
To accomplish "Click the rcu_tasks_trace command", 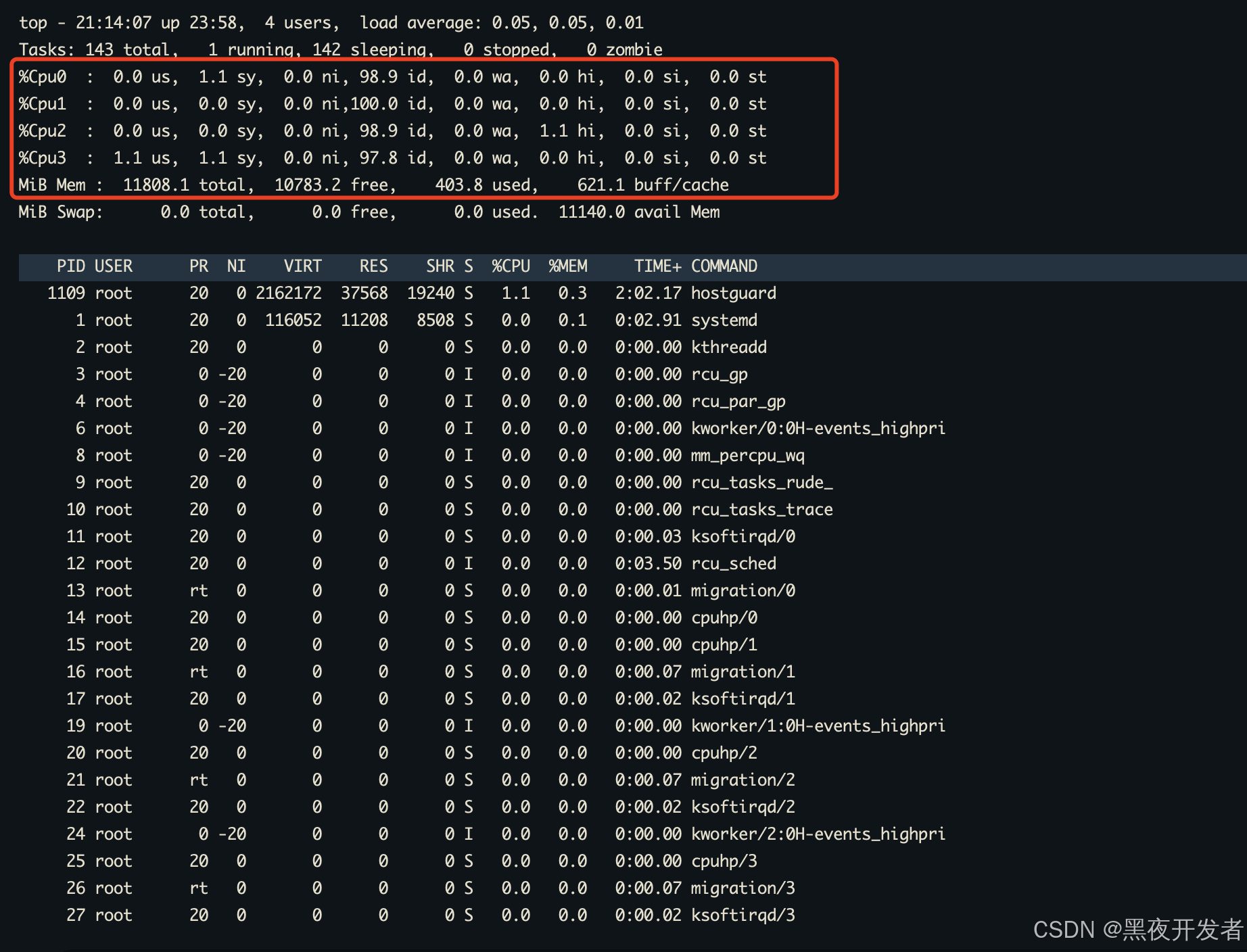I will pos(762,510).
